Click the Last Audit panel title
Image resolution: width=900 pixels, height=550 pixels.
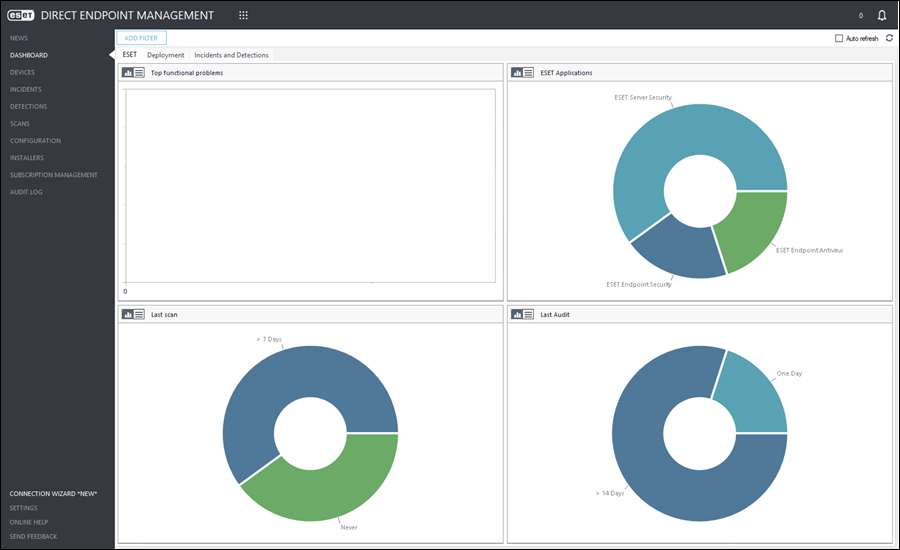coord(555,315)
